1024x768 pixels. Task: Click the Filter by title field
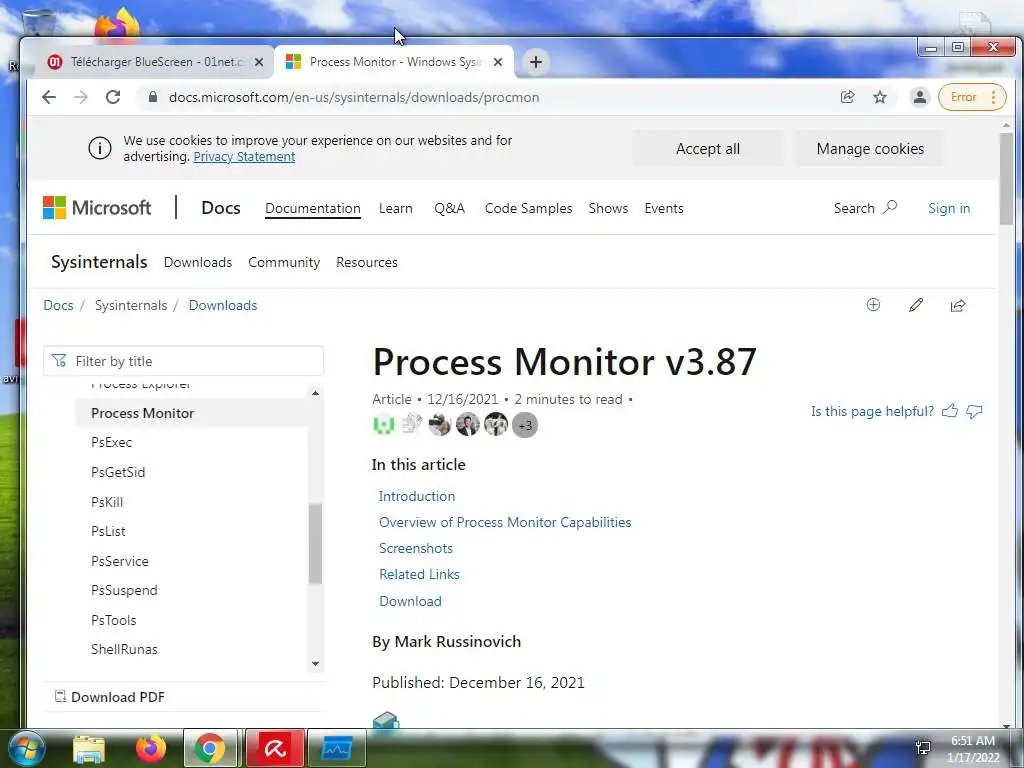click(x=184, y=361)
